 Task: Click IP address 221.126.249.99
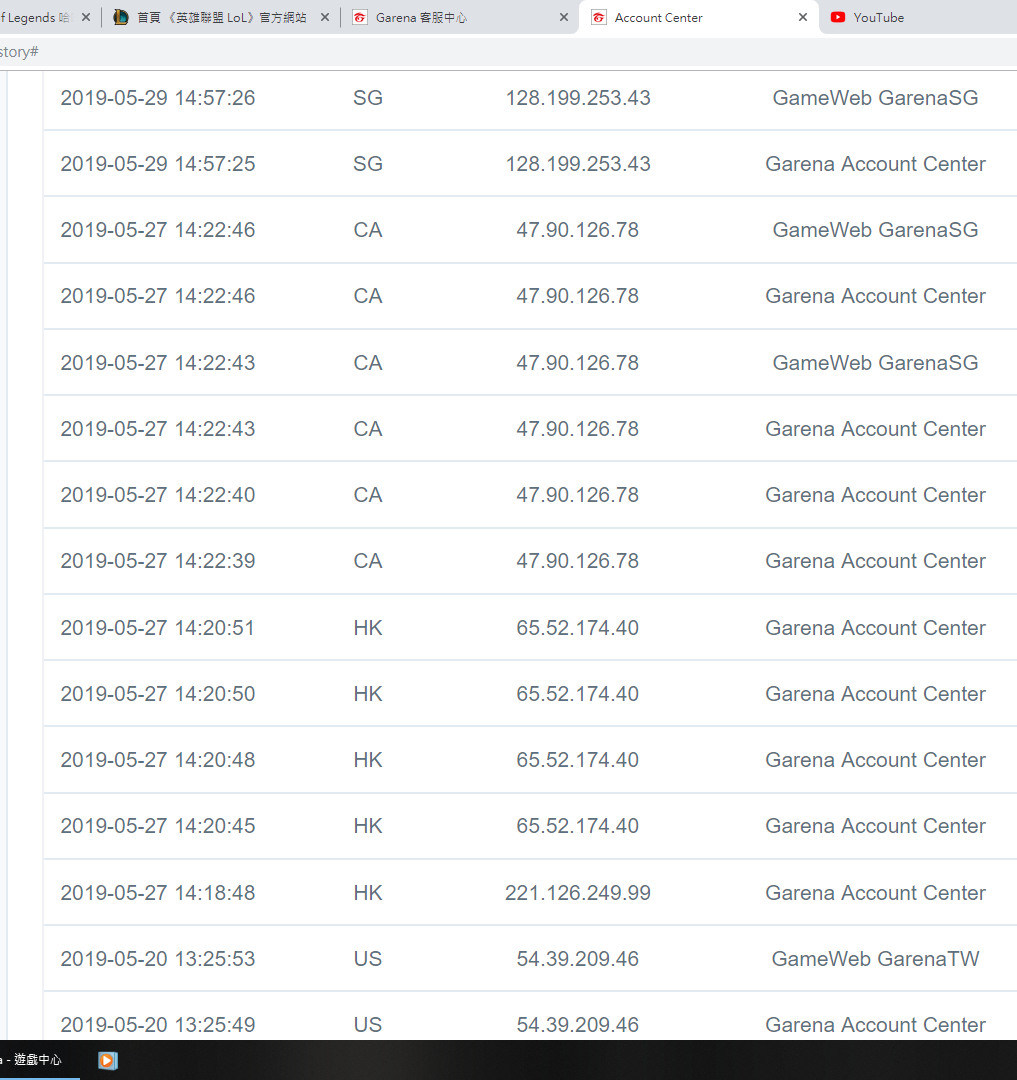tap(578, 893)
